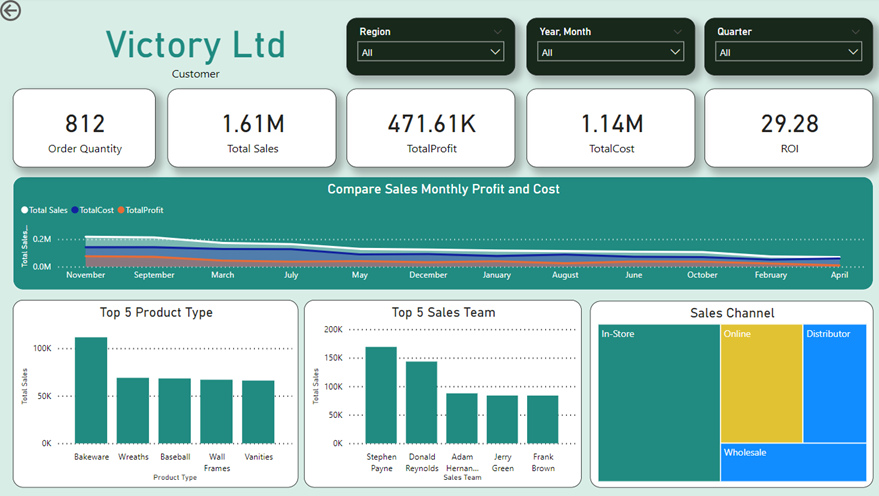879x496 pixels.
Task: Select the Wholesale treemap tile
Action: 793,463
